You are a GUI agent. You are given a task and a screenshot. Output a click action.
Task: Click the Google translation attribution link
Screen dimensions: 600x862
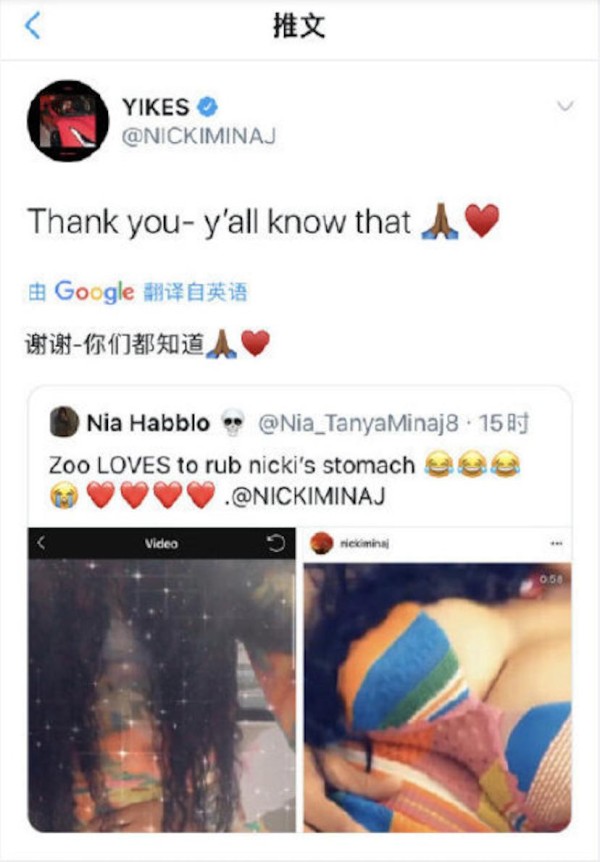pyautogui.click(x=137, y=291)
